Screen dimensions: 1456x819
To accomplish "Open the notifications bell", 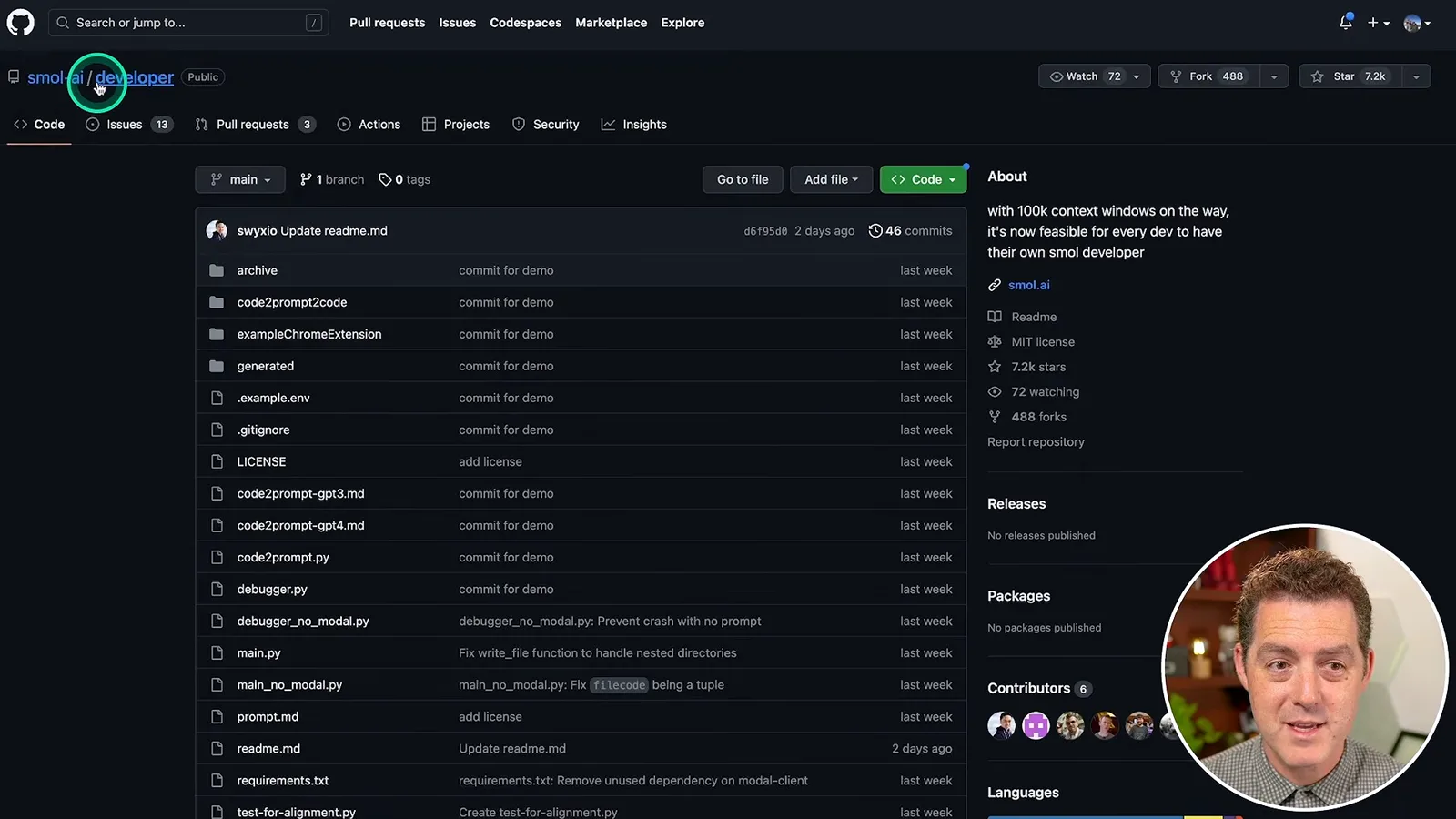I will (x=1345, y=23).
